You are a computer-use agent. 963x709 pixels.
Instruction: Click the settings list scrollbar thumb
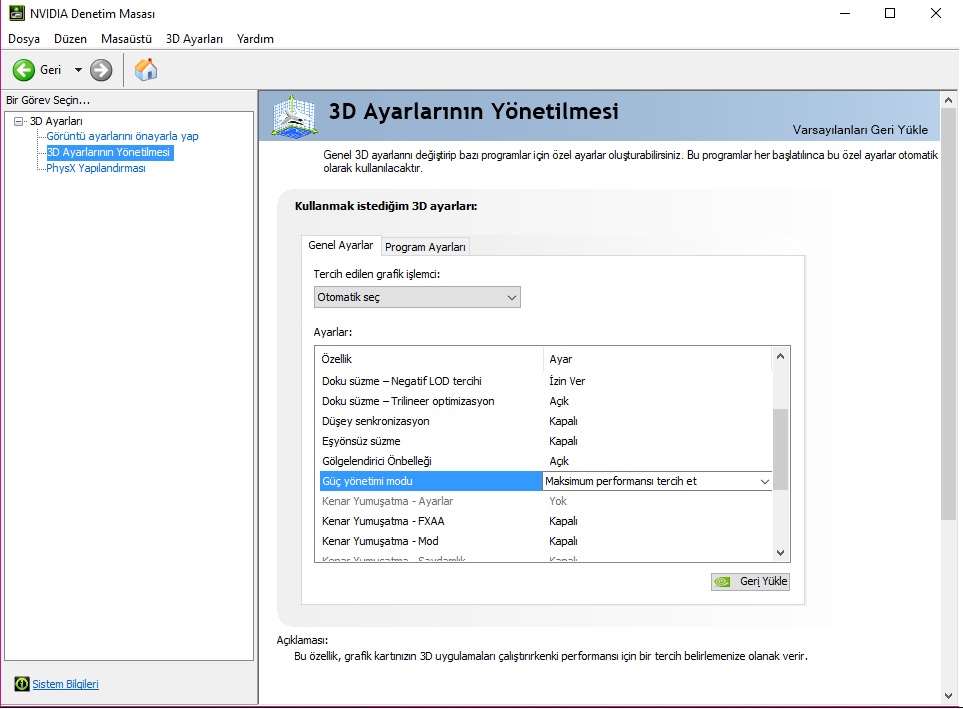coord(781,449)
